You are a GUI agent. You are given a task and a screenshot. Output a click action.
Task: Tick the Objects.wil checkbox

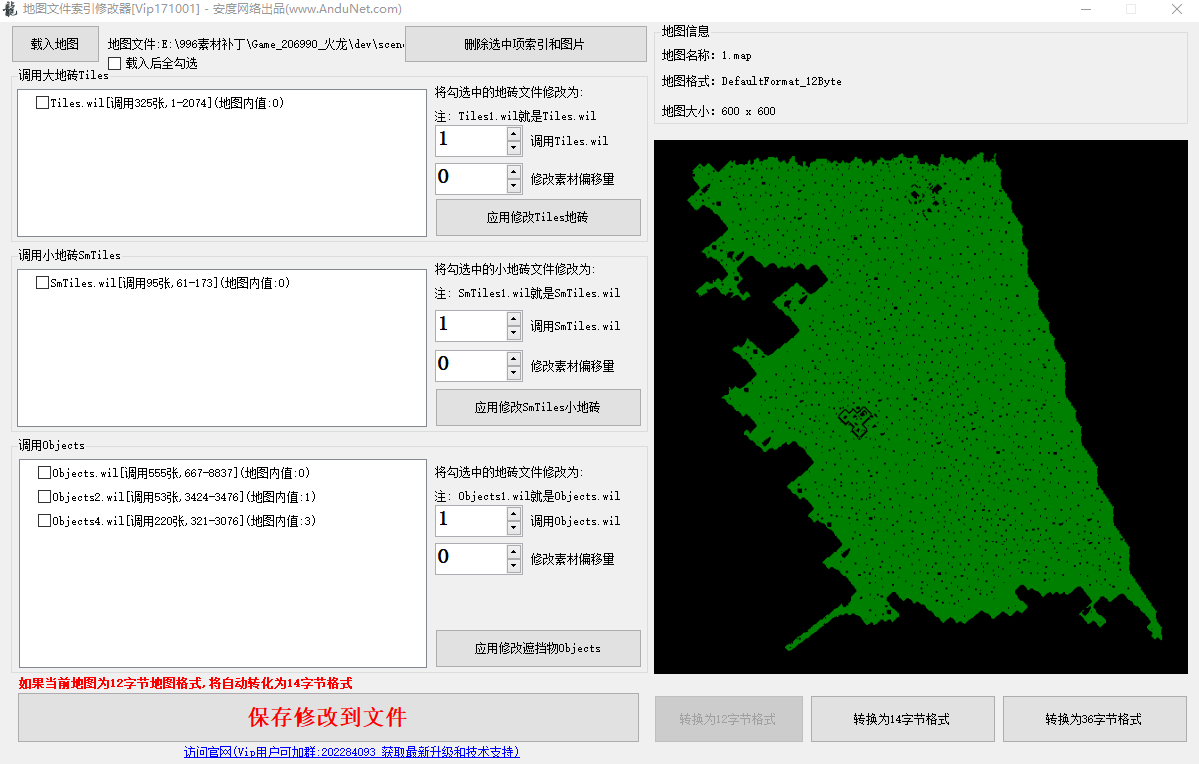44,473
